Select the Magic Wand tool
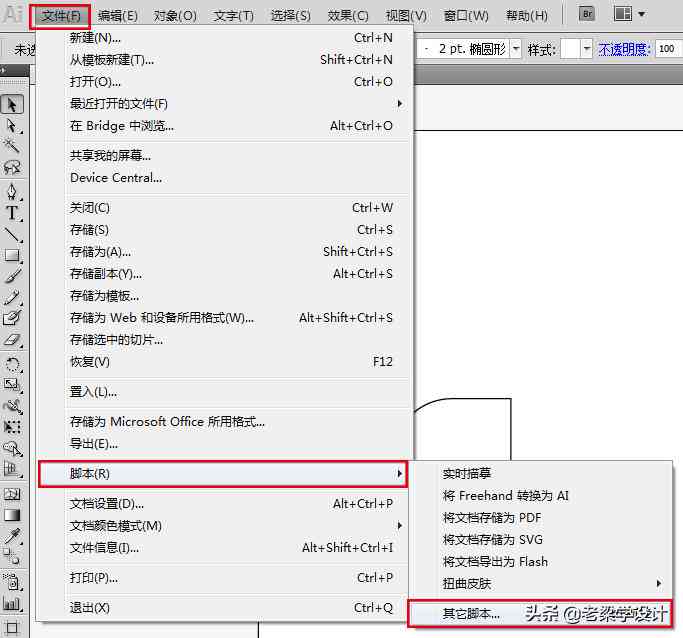Viewport: 683px width, 638px height. [12, 146]
